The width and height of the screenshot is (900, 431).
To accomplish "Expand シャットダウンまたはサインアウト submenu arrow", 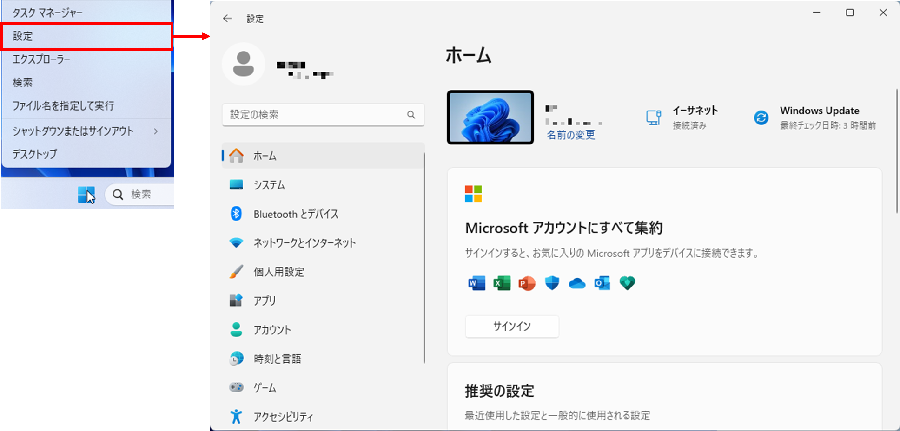I will pyautogui.click(x=156, y=131).
